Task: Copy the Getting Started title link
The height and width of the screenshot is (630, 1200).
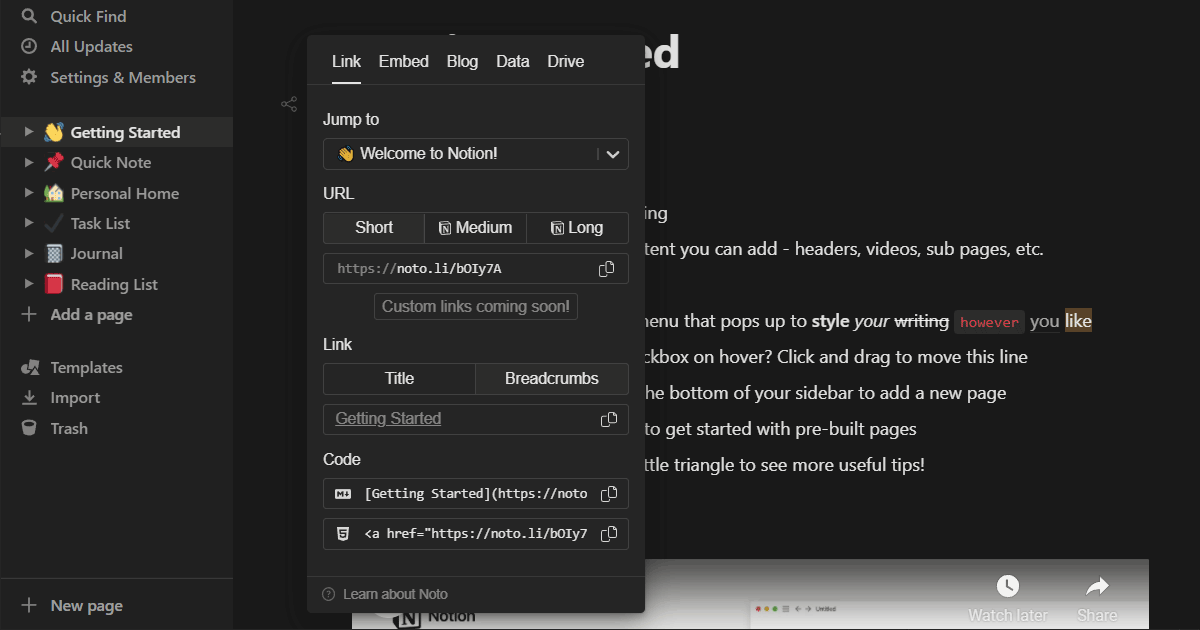Action: pyautogui.click(x=608, y=419)
